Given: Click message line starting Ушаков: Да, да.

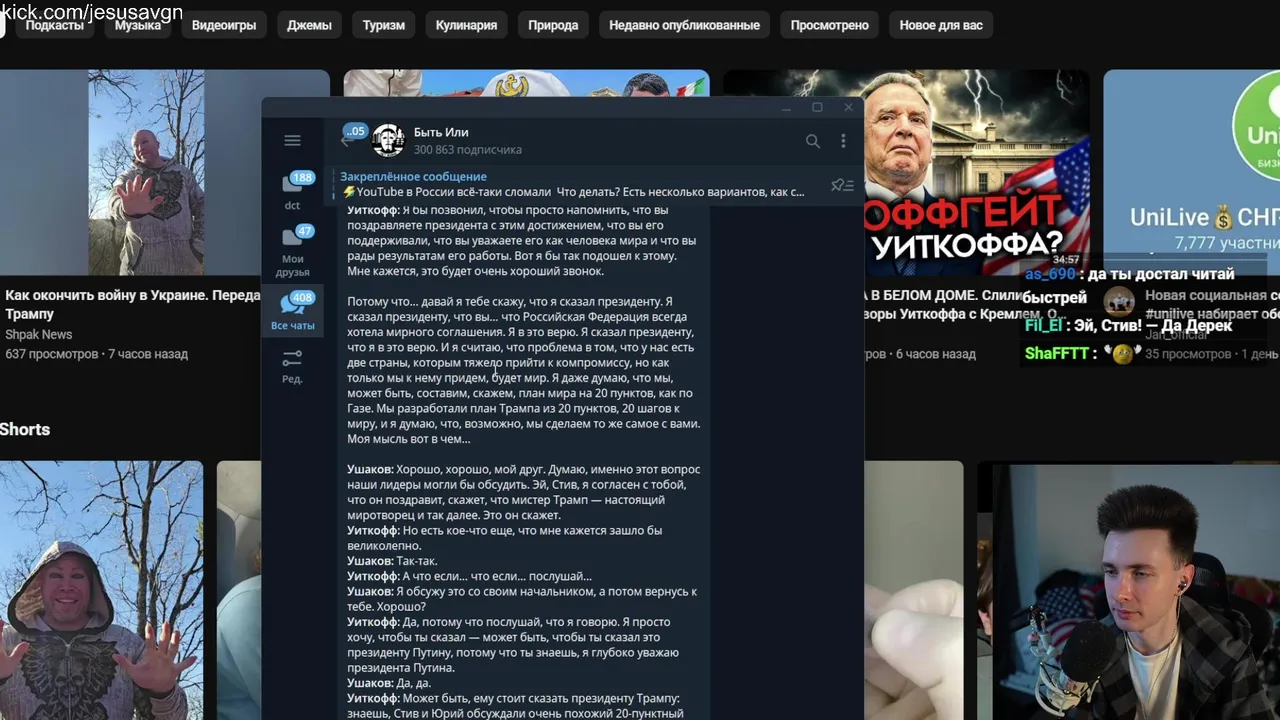Looking at the screenshot, I should 389,683.
